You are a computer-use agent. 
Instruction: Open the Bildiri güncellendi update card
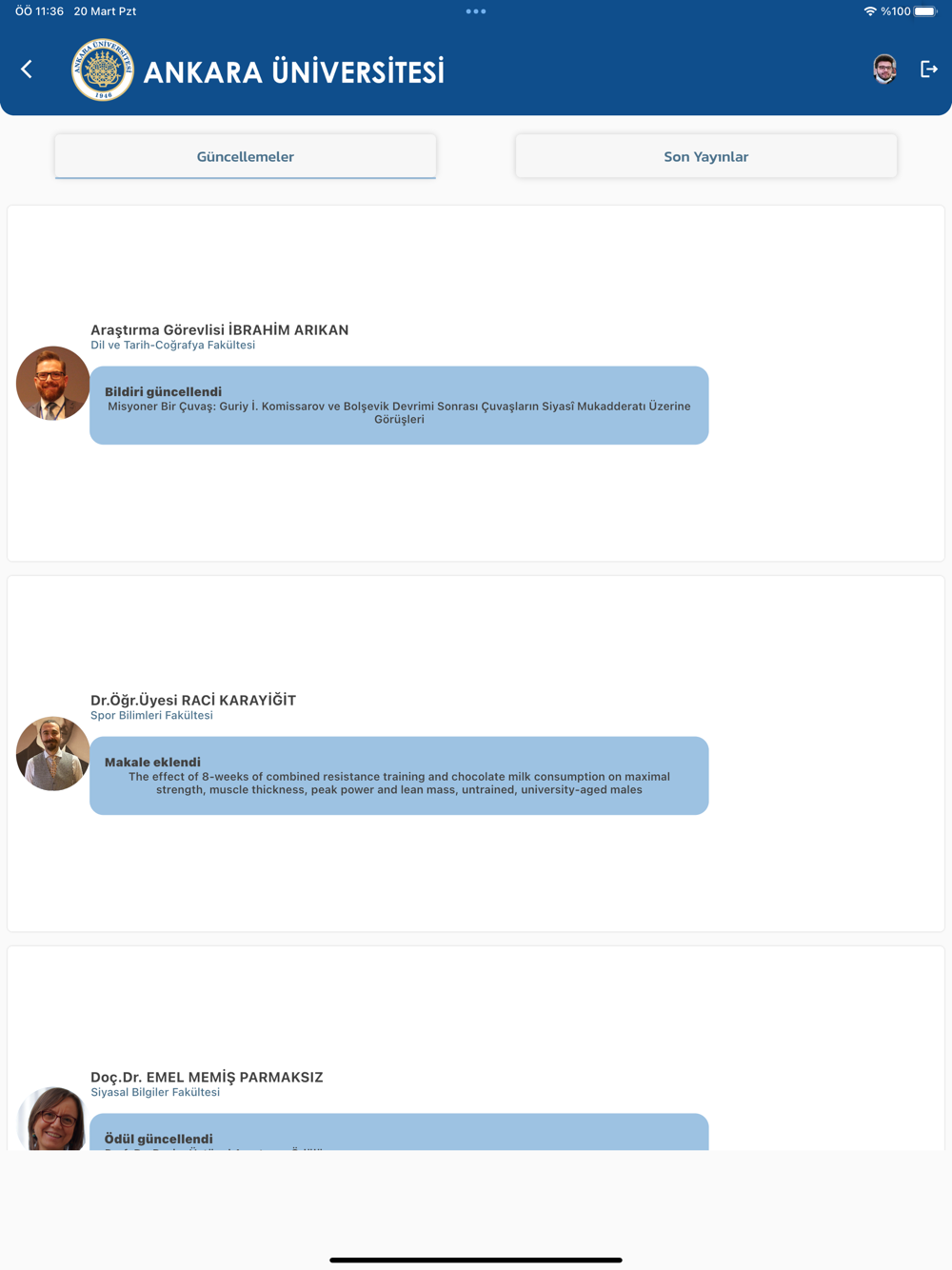[x=399, y=406]
